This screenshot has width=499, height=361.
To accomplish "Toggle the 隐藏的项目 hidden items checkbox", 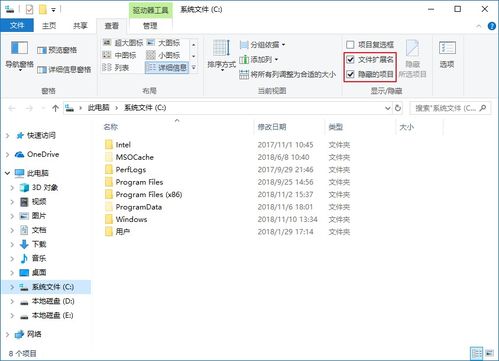I will 350,74.
